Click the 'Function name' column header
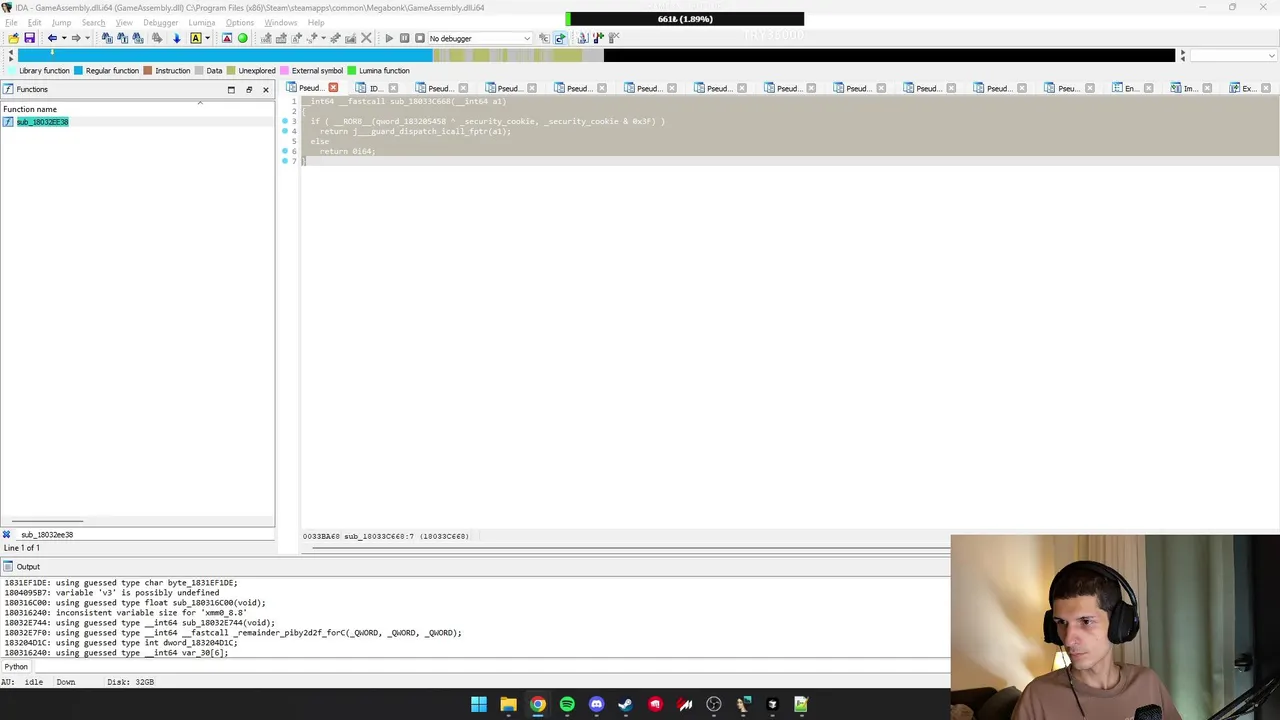The width and height of the screenshot is (1280, 720). click(30, 109)
